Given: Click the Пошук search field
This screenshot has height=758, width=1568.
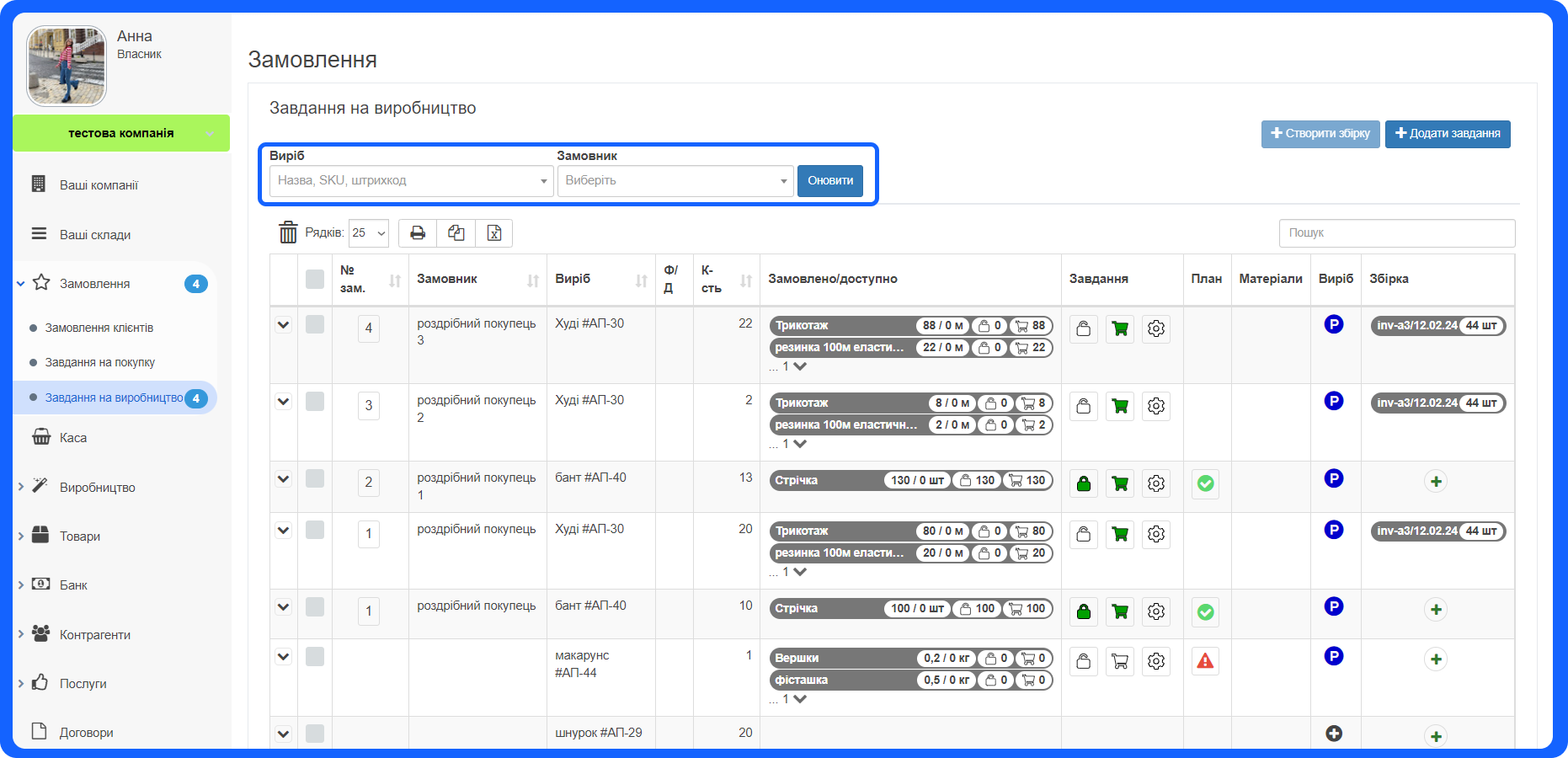Looking at the screenshot, I should click(1396, 233).
